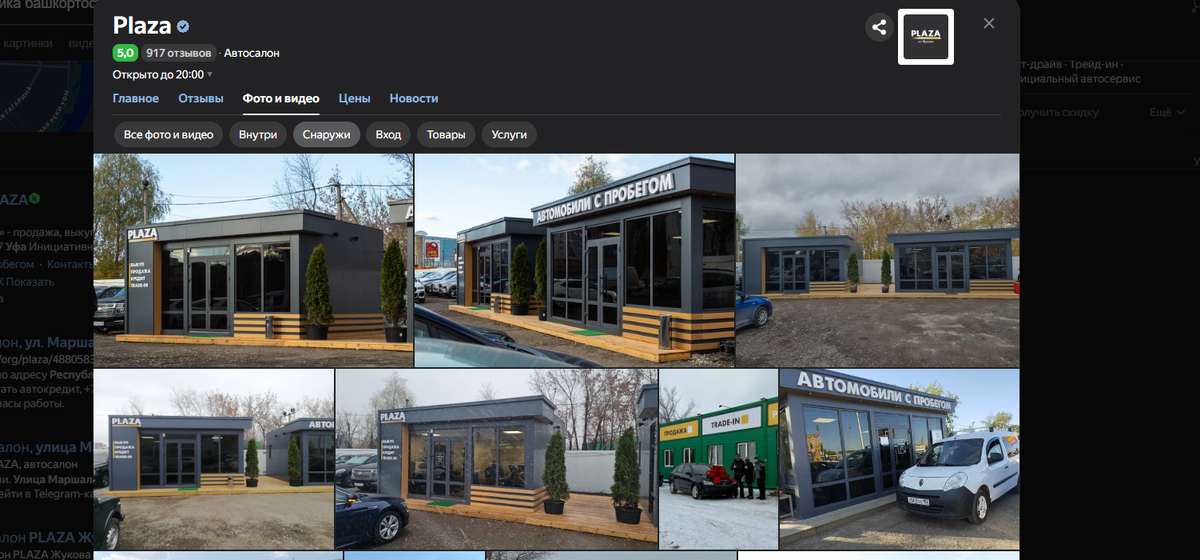Switch to the Главное tab
Viewport: 1200px width, 560px height.
click(136, 98)
